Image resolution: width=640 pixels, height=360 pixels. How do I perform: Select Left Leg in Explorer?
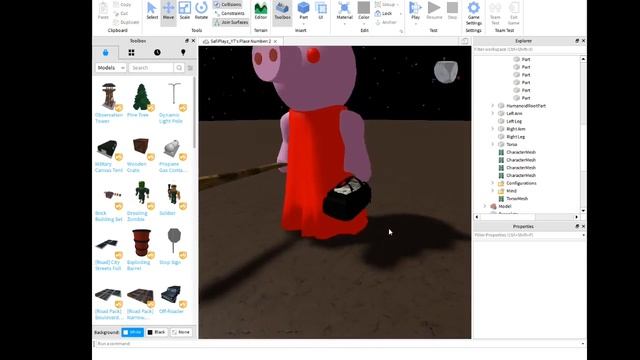pos(514,121)
